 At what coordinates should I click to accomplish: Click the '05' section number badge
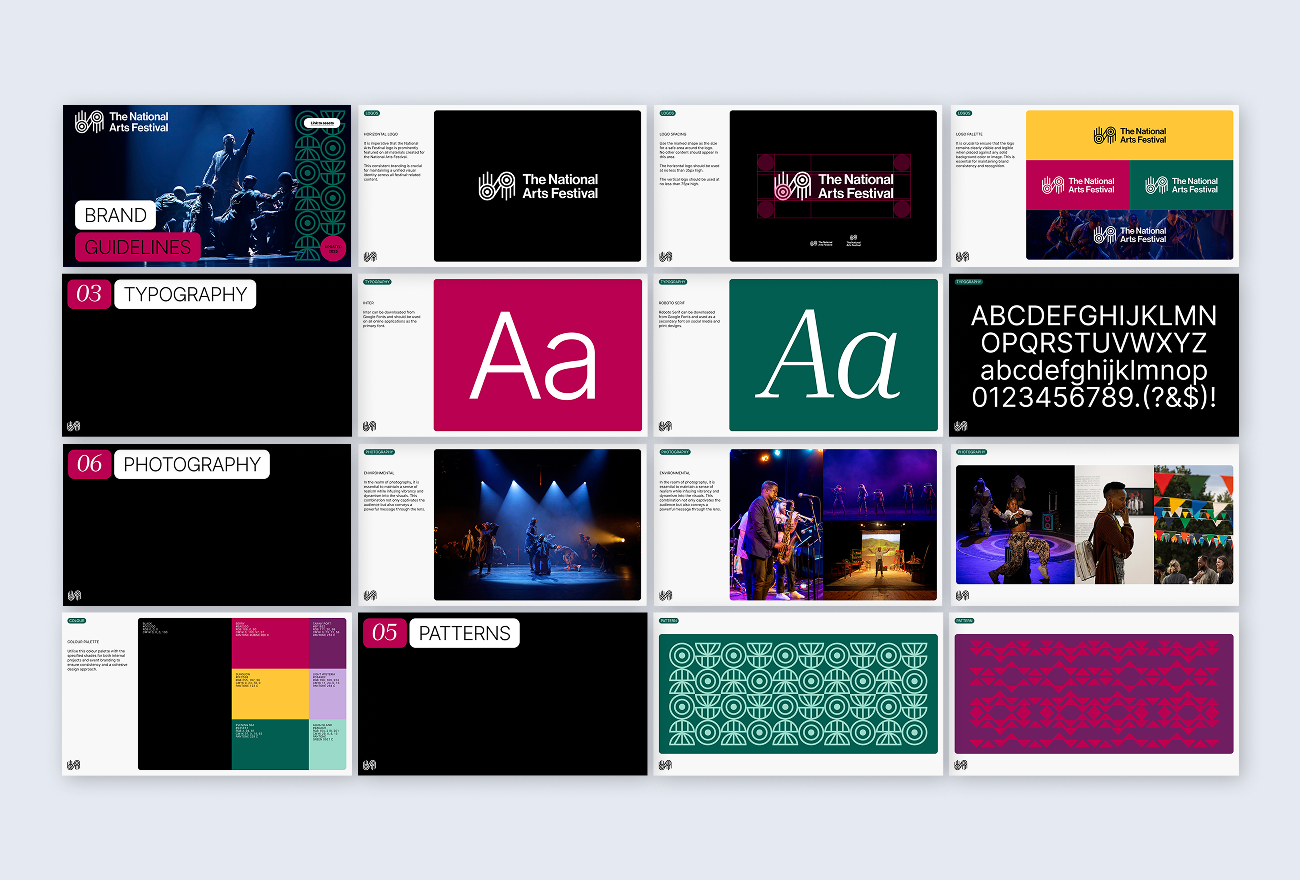tap(385, 633)
